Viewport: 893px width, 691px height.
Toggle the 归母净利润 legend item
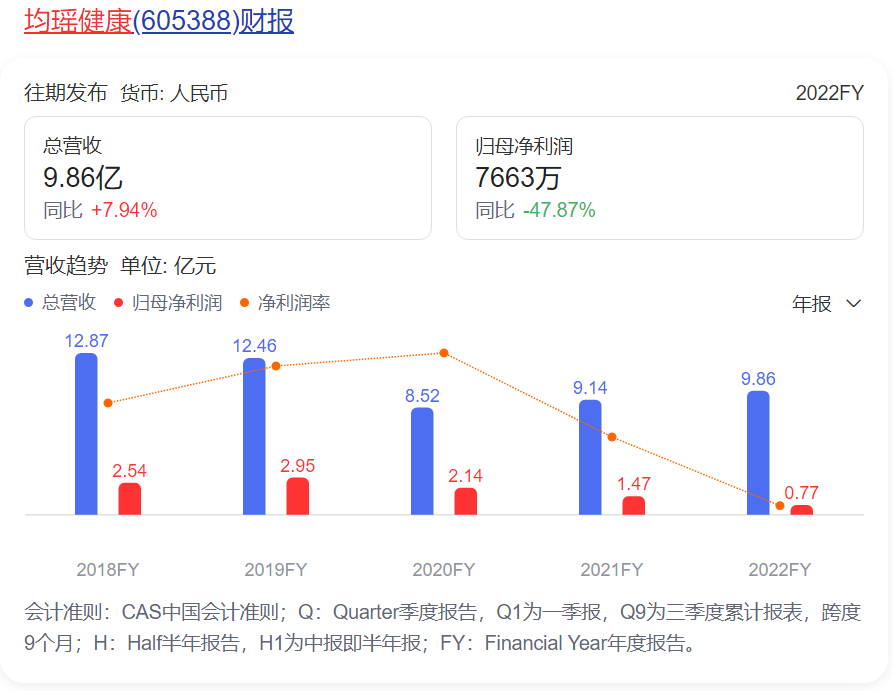[168, 302]
